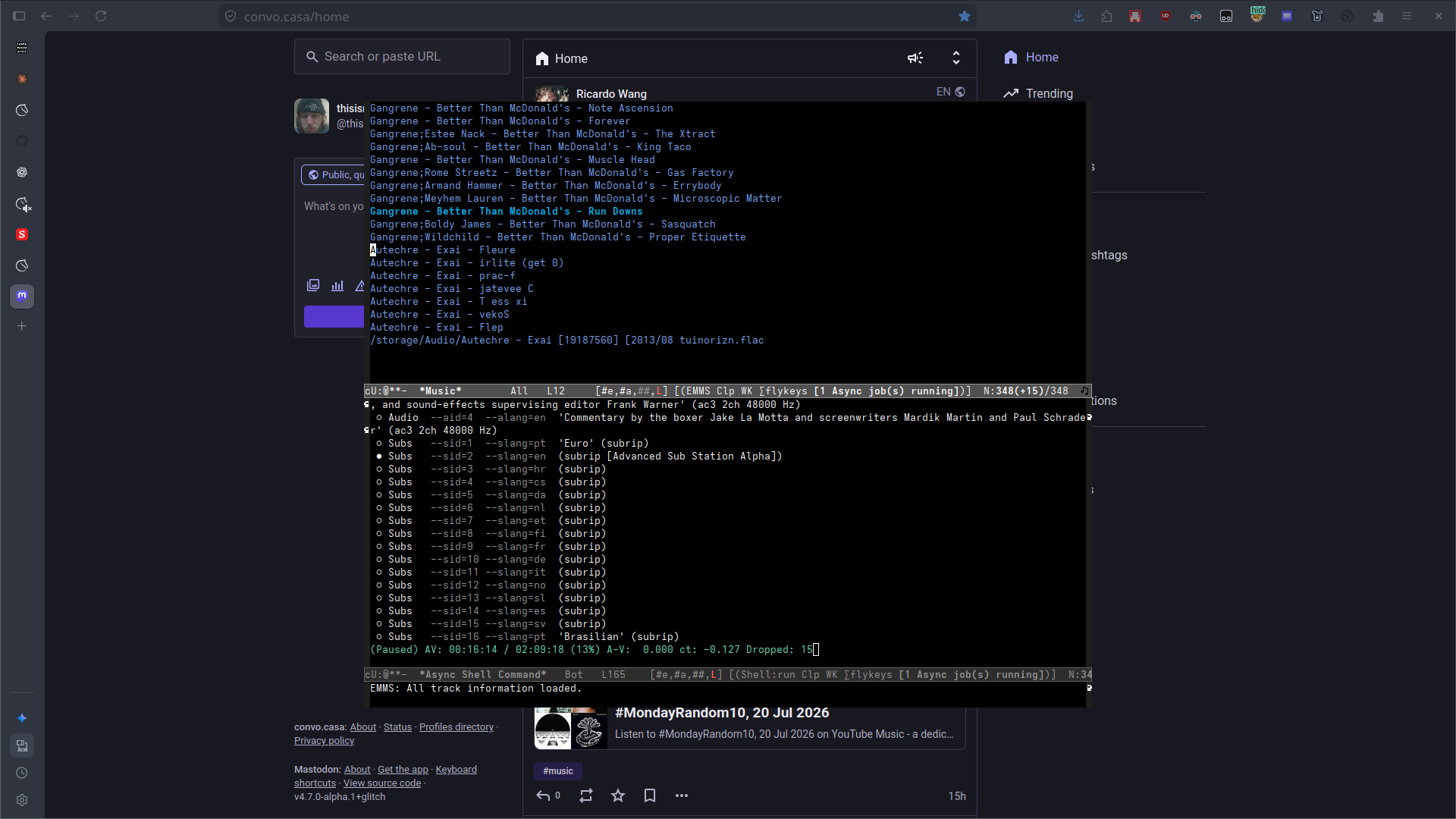
Task: Open the muted tab in browser sidebar
Action: [23, 204]
